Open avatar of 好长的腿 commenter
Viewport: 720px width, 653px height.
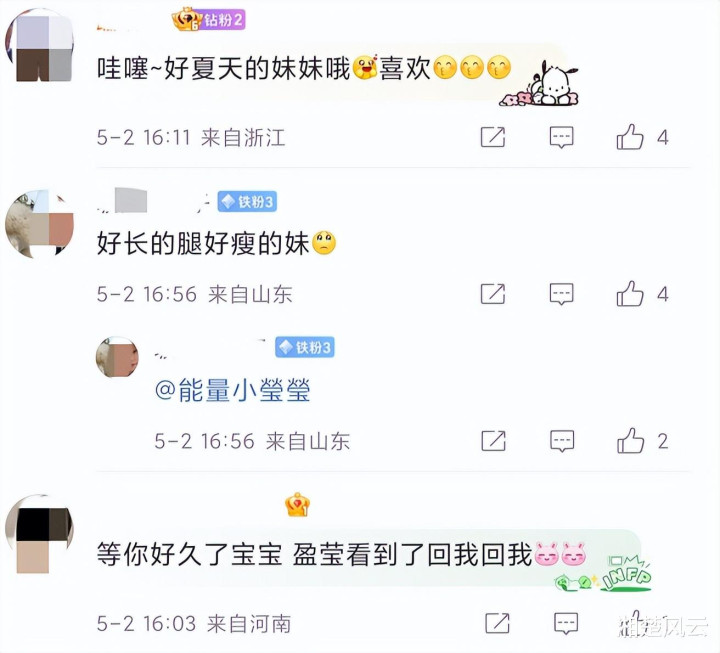point(39,224)
